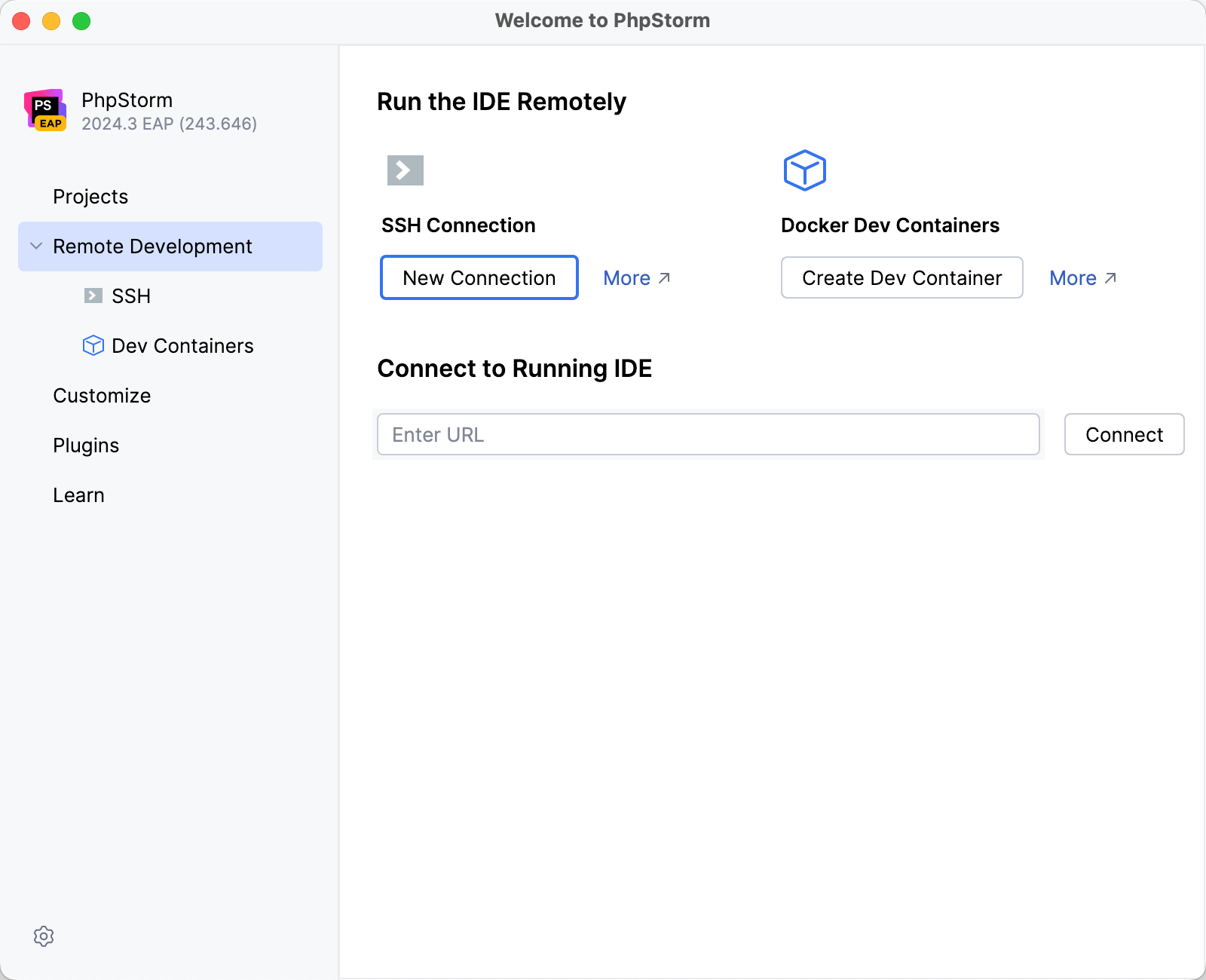Click the PhpStorm EAP logo icon
Screen dimensions: 1206x980
[44, 110]
